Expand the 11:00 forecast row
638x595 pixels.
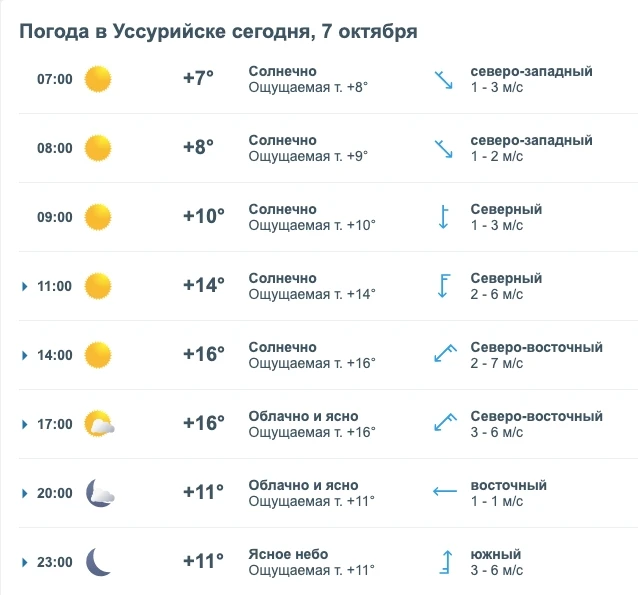pyautogui.click(x=24, y=287)
